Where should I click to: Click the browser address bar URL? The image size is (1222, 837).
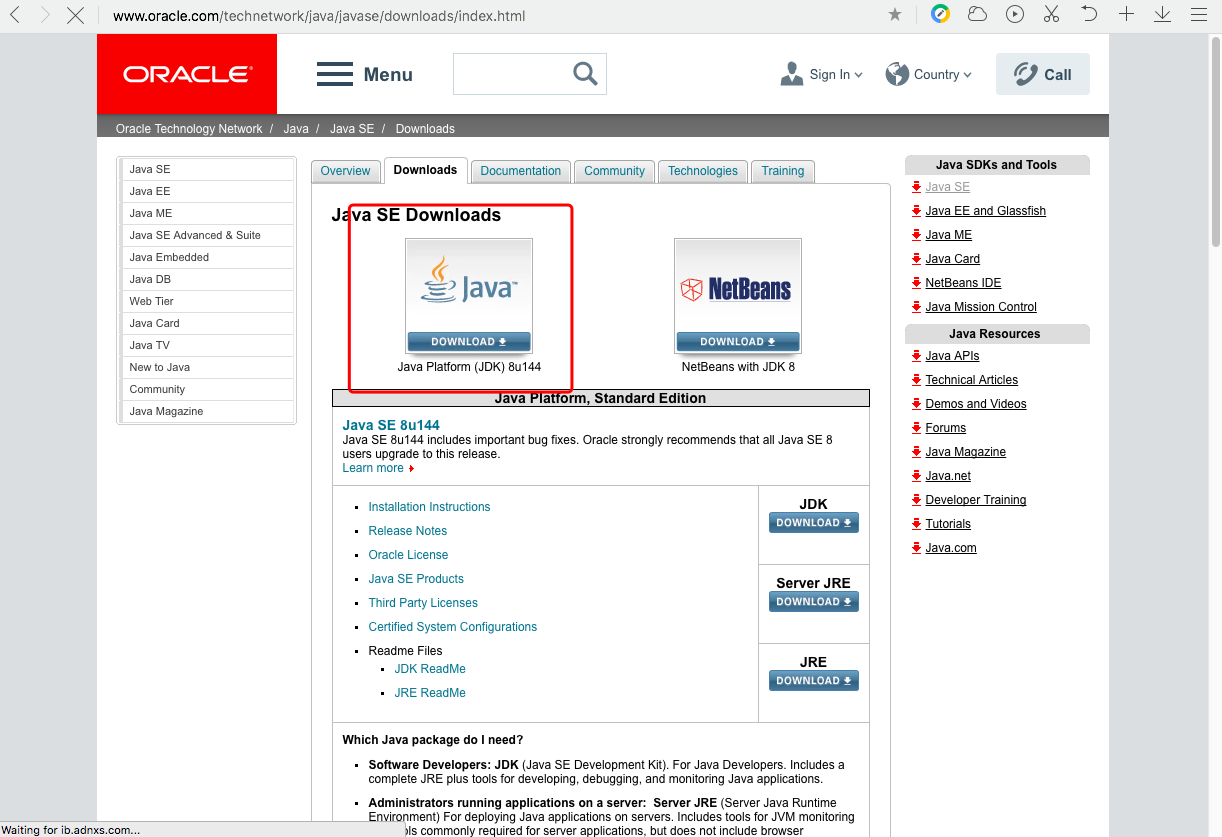click(319, 16)
